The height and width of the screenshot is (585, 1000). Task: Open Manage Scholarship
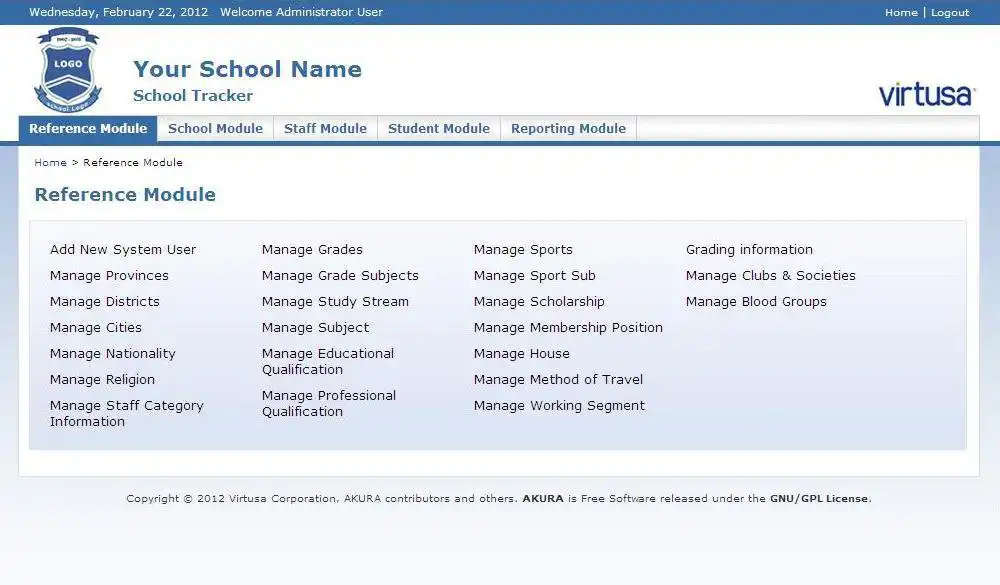tap(539, 301)
